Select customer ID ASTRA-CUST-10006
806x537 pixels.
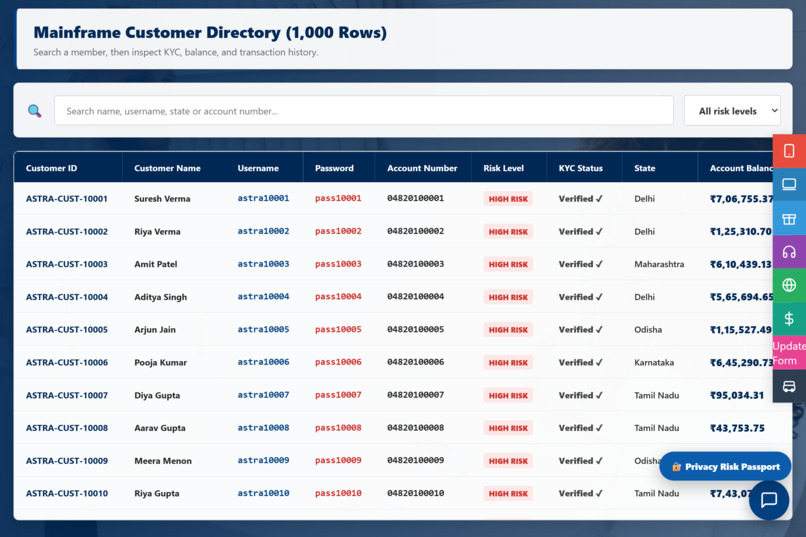click(67, 362)
